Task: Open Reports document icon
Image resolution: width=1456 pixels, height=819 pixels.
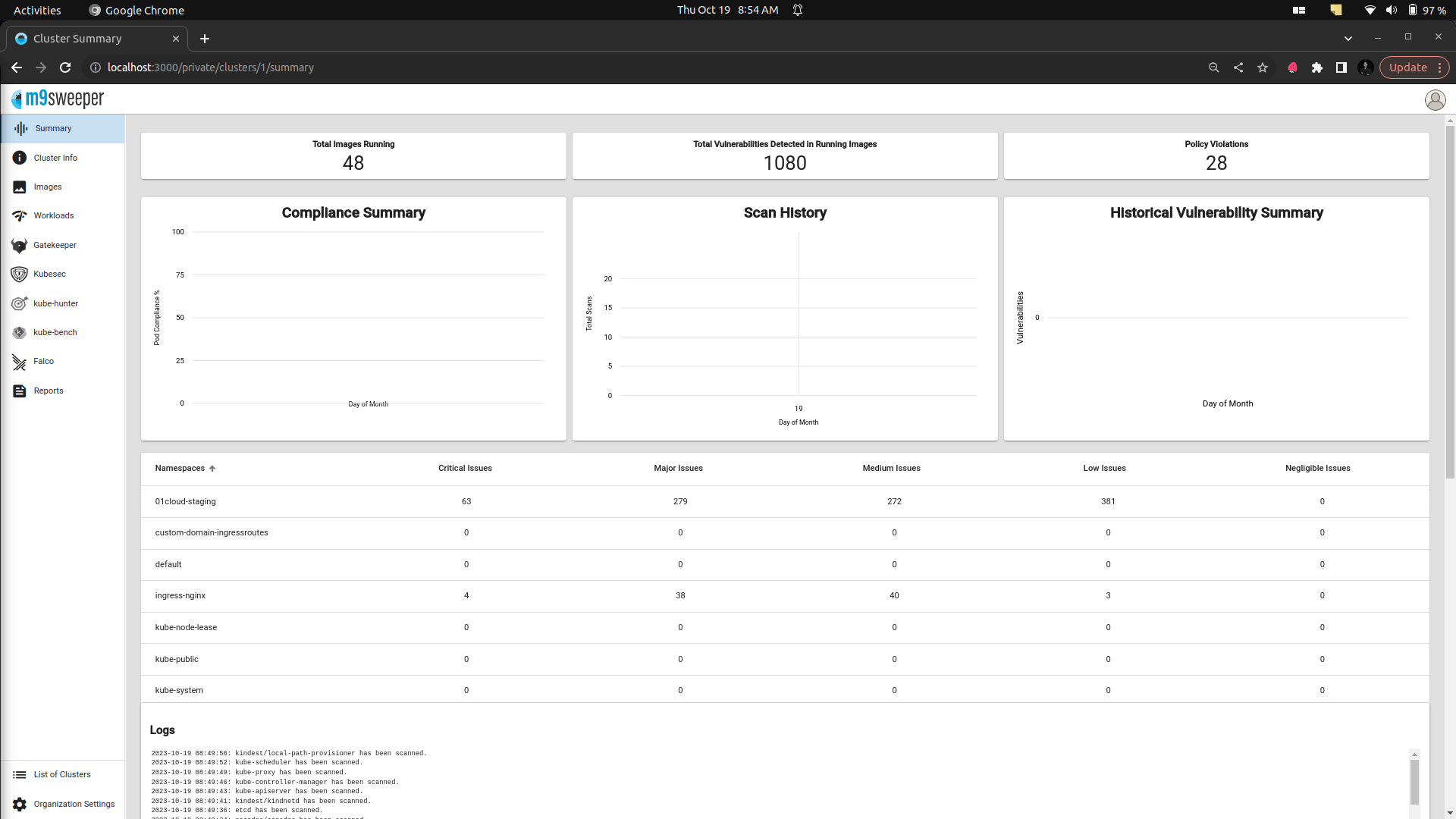Action: [x=19, y=391]
